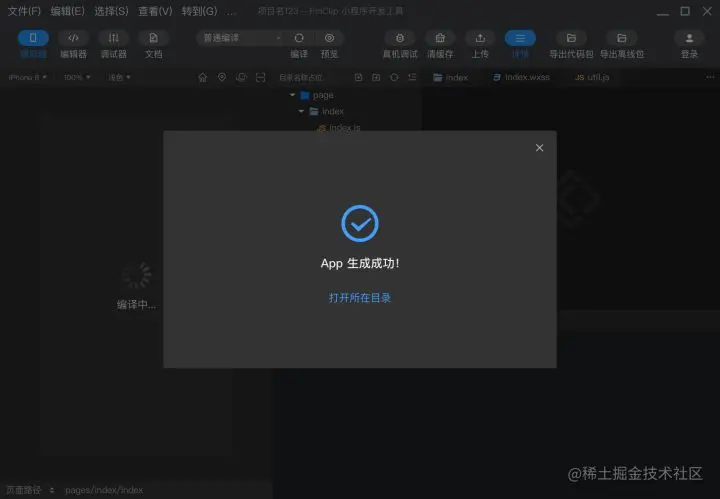Collapse the index folder arrow
720x499 pixels.
coord(301,111)
